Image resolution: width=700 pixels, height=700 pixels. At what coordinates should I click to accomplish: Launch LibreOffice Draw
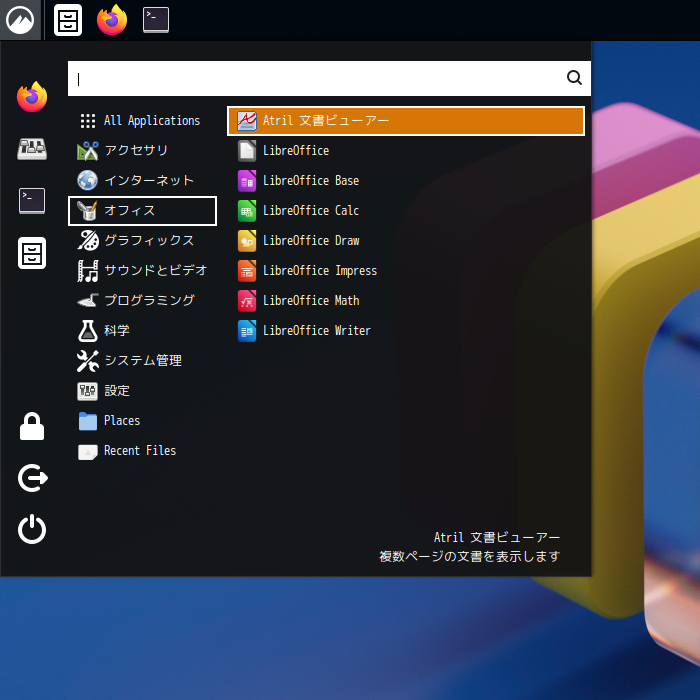406,241
